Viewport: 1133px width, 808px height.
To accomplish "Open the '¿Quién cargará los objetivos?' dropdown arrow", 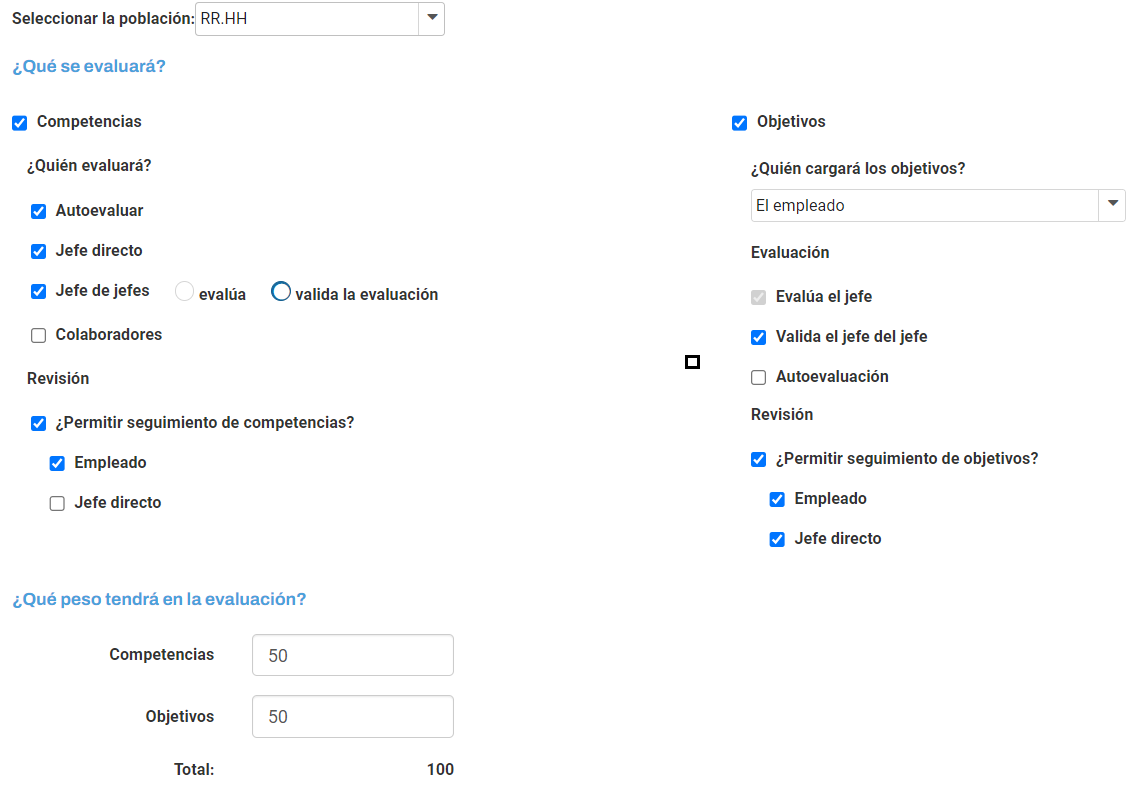I will (x=1113, y=205).
